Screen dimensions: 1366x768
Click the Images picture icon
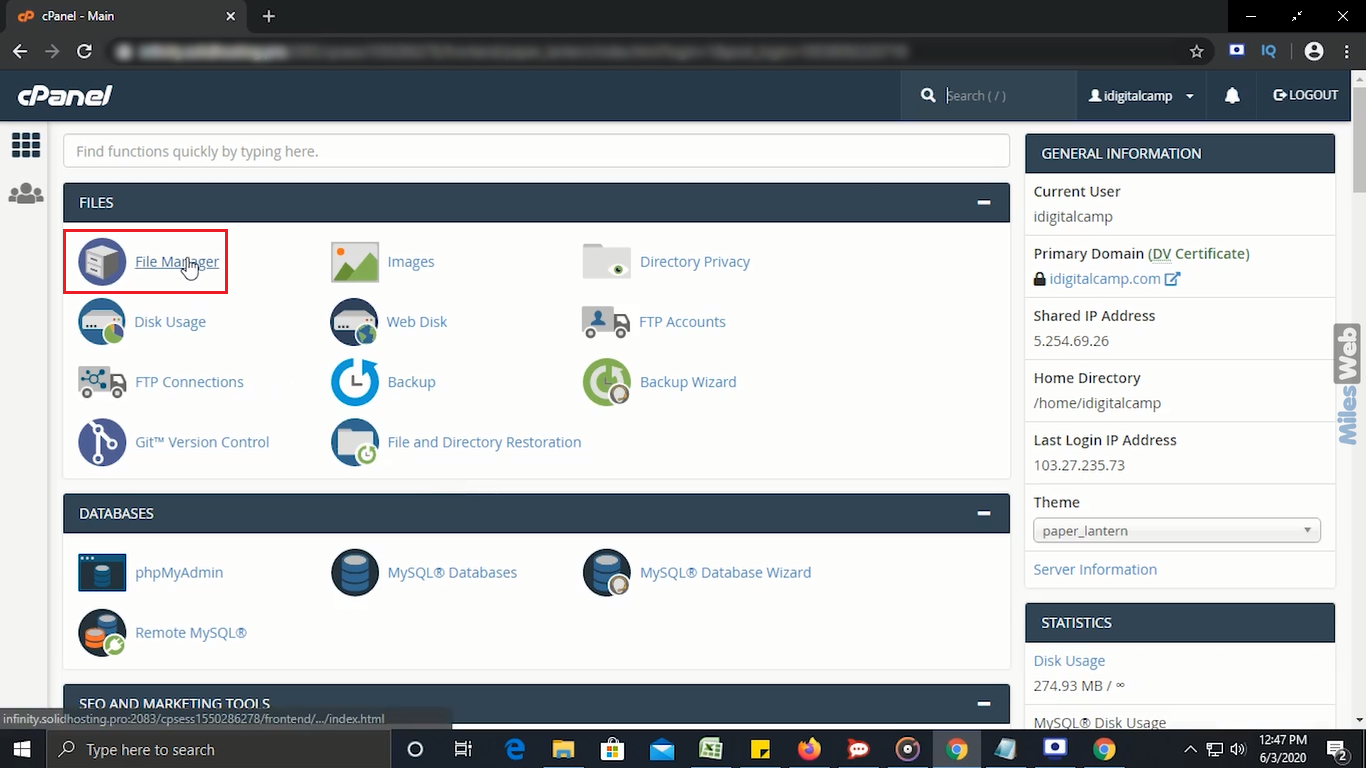tap(355, 262)
